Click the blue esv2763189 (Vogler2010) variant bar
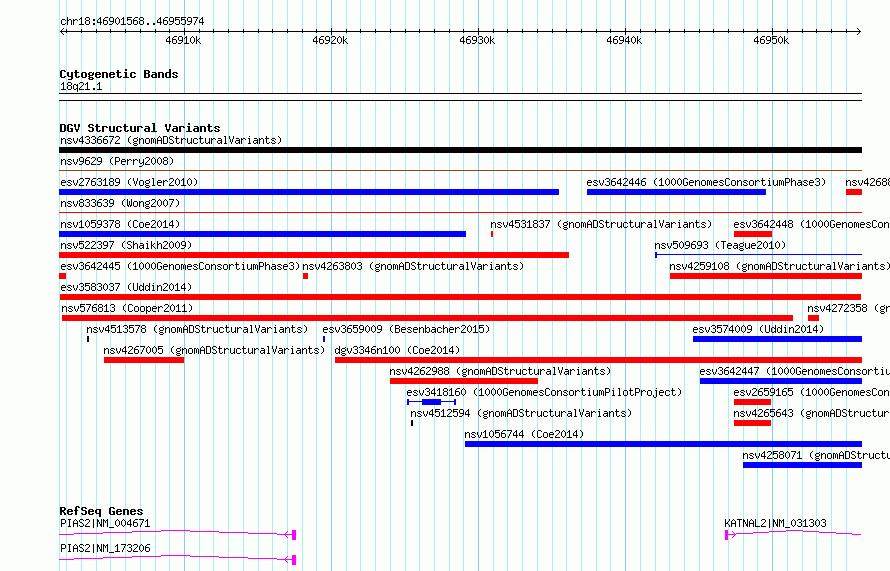890x571 pixels. tap(309, 192)
